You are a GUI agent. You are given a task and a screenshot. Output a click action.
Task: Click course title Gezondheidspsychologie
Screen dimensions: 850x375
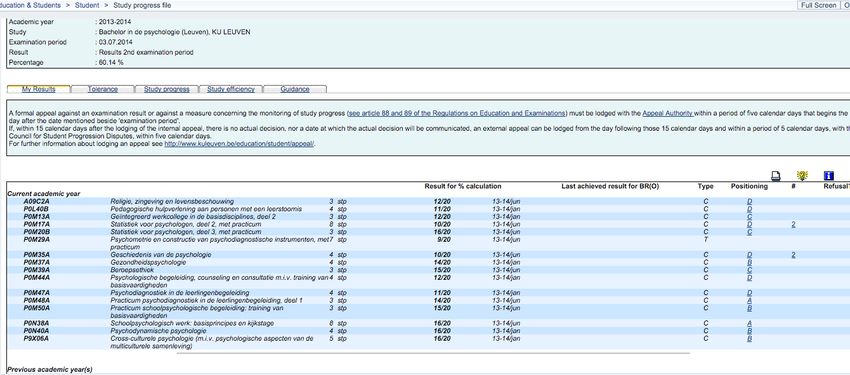pyautogui.click(x=148, y=262)
